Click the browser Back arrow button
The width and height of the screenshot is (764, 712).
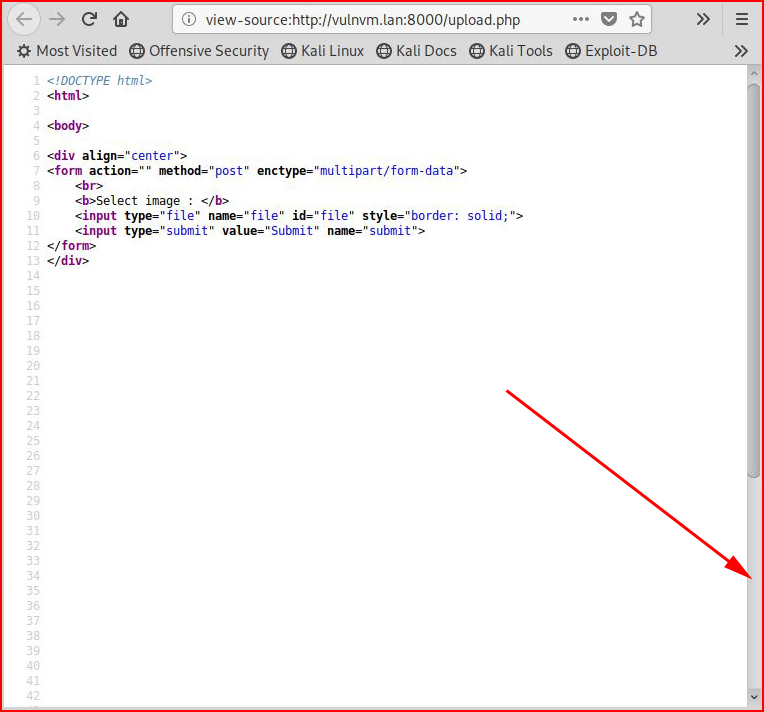tap(24, 20)
